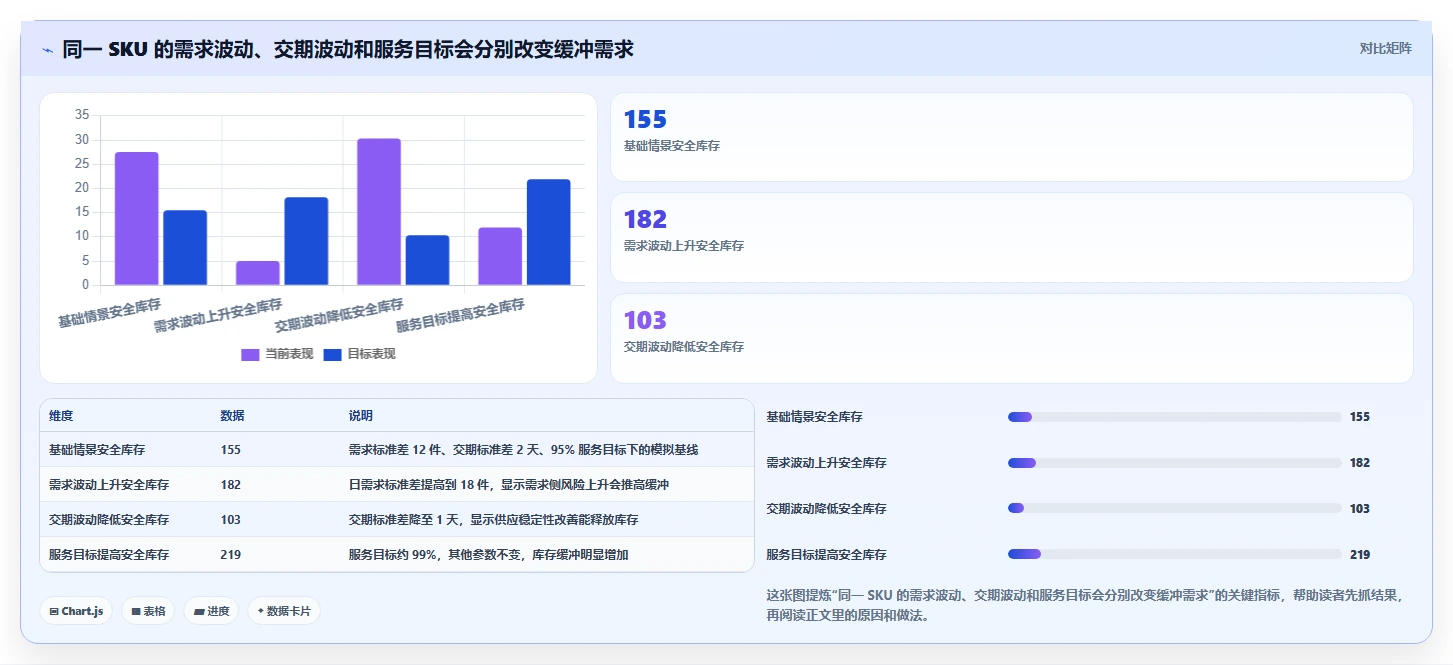Viewport: 1453px width, 665px height.
Task: Click the 服务目标提高安全库存 progress label
Action: tap(826, 555)
